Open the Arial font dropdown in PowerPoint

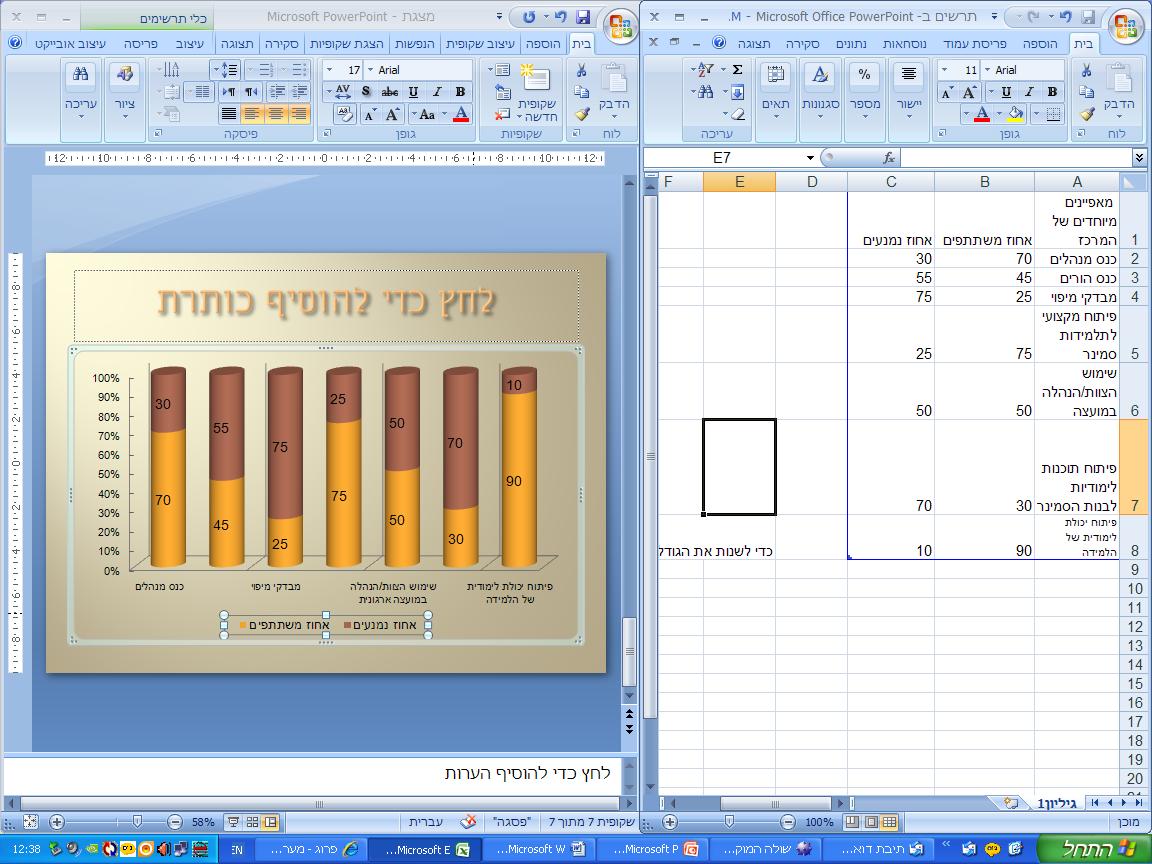click(x=370, y=70)
